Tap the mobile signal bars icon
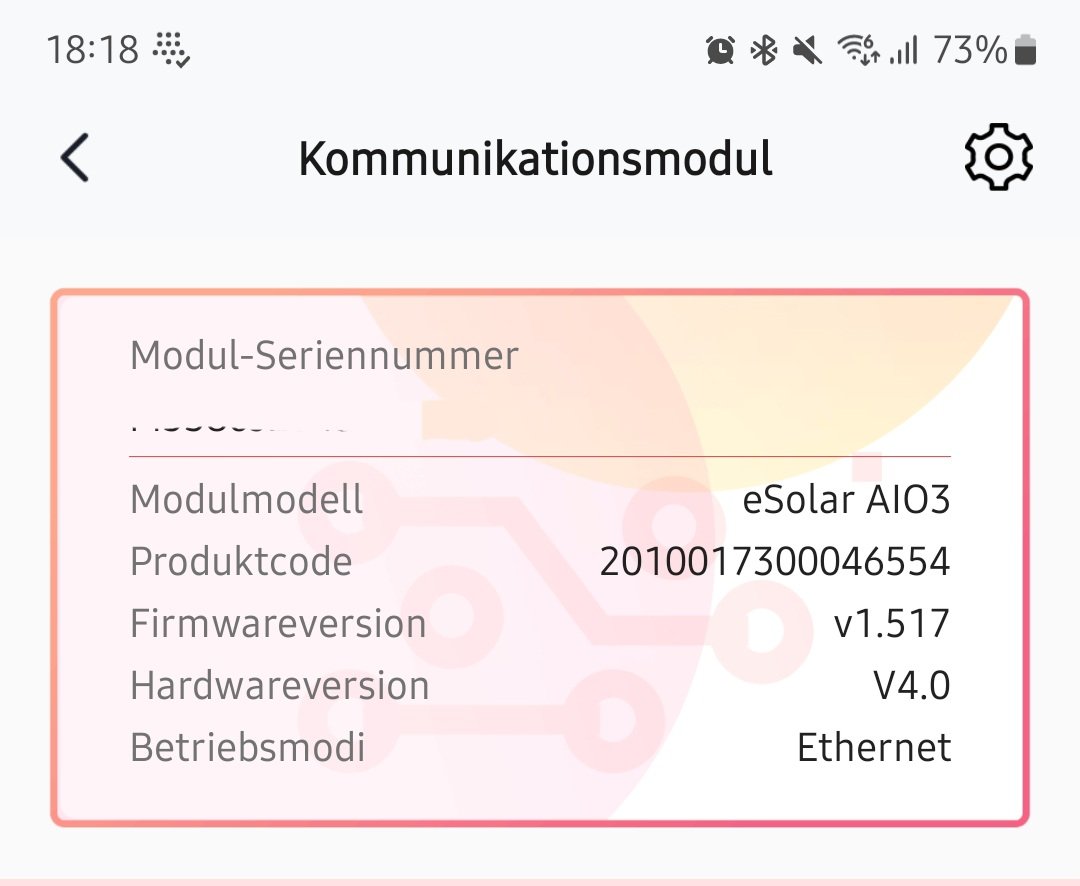The image size is (1080, 886). [x=904, y=50]
